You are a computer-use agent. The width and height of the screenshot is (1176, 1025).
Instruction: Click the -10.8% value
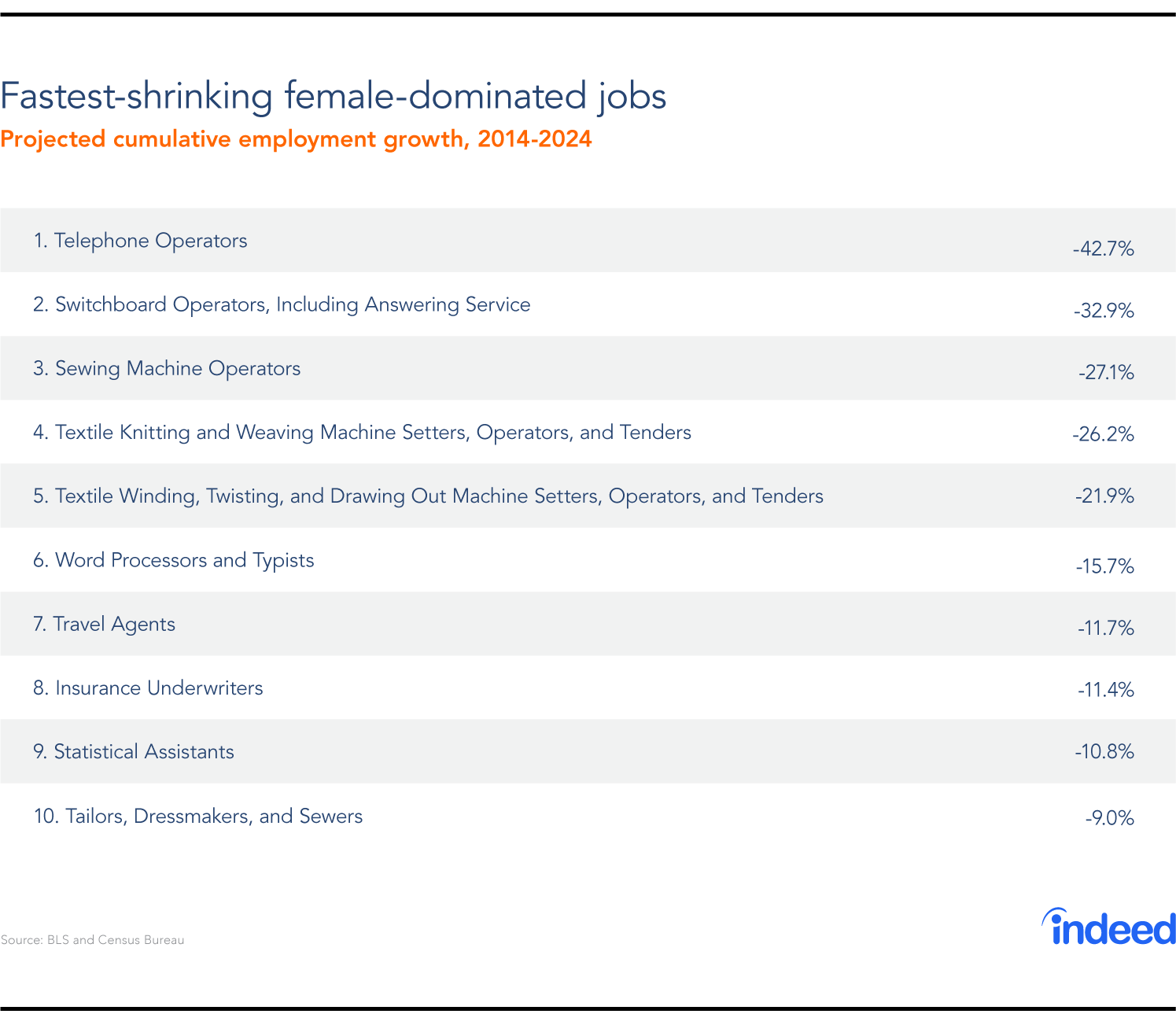coord(1104,752)
